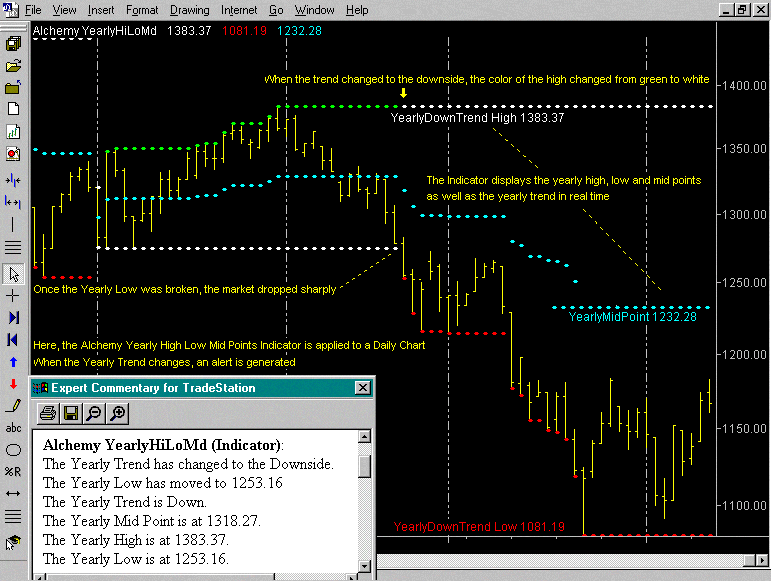This screenshot has width=771, height=582.
Task: Click the Alchemy YearlyHiLoMd indicator label
Action: (94, 31)
